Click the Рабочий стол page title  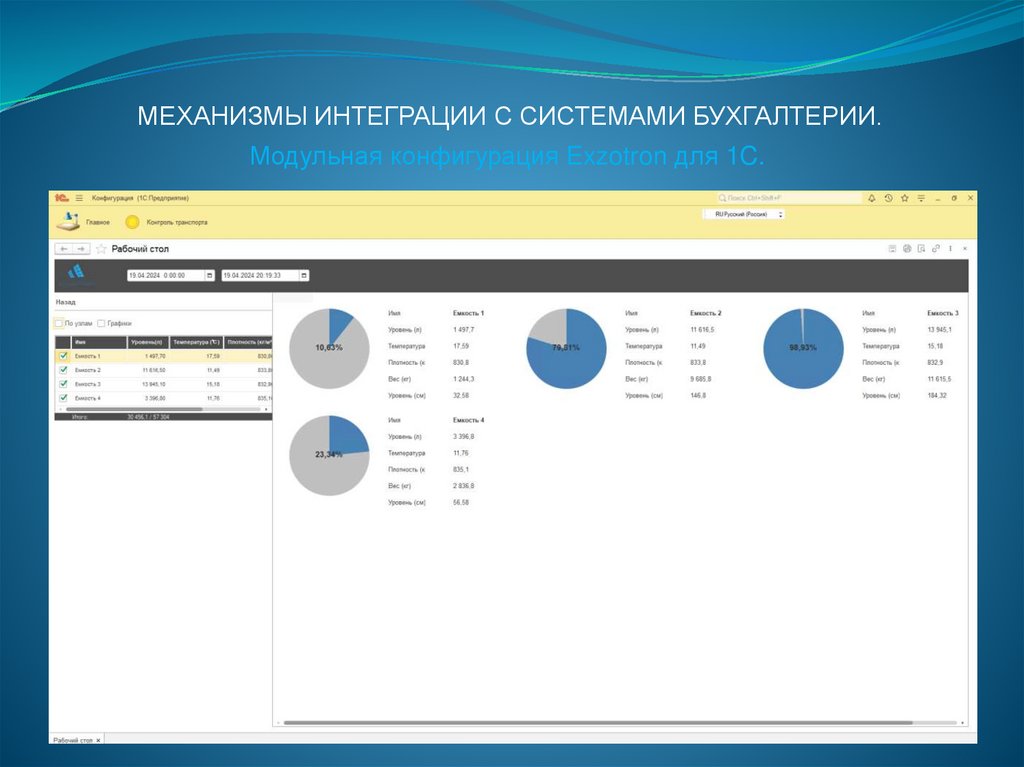[x=140, y=249]
